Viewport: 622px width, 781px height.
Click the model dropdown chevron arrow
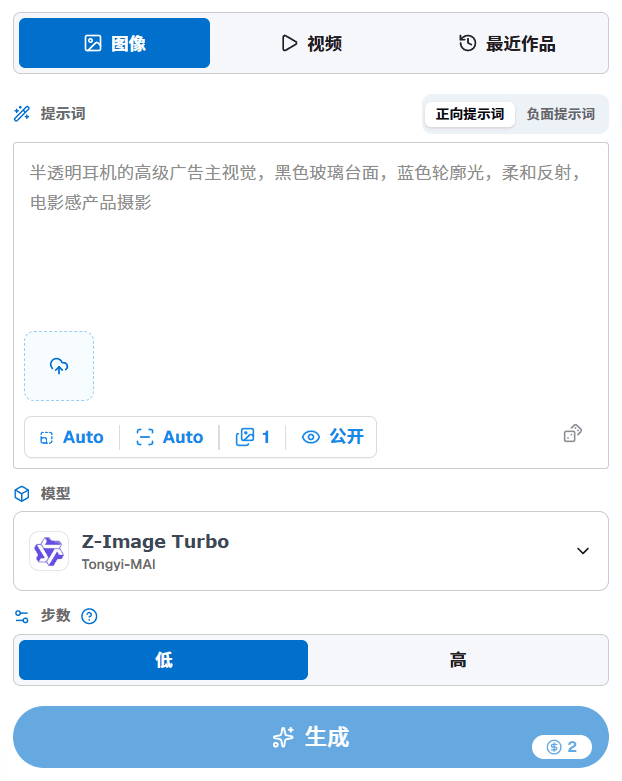click(583, 551)
